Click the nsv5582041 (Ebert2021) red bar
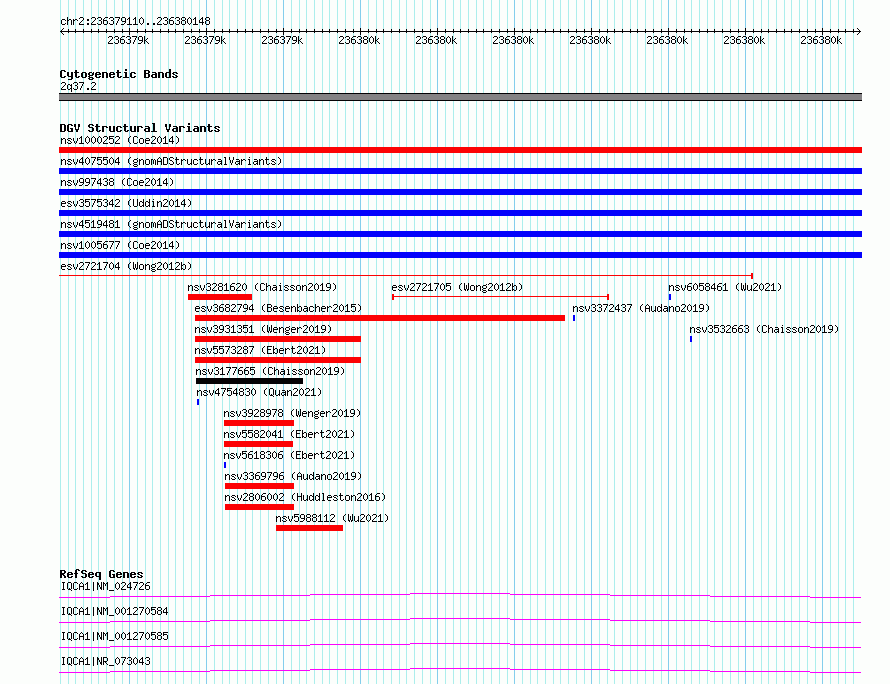 (258, 444)
